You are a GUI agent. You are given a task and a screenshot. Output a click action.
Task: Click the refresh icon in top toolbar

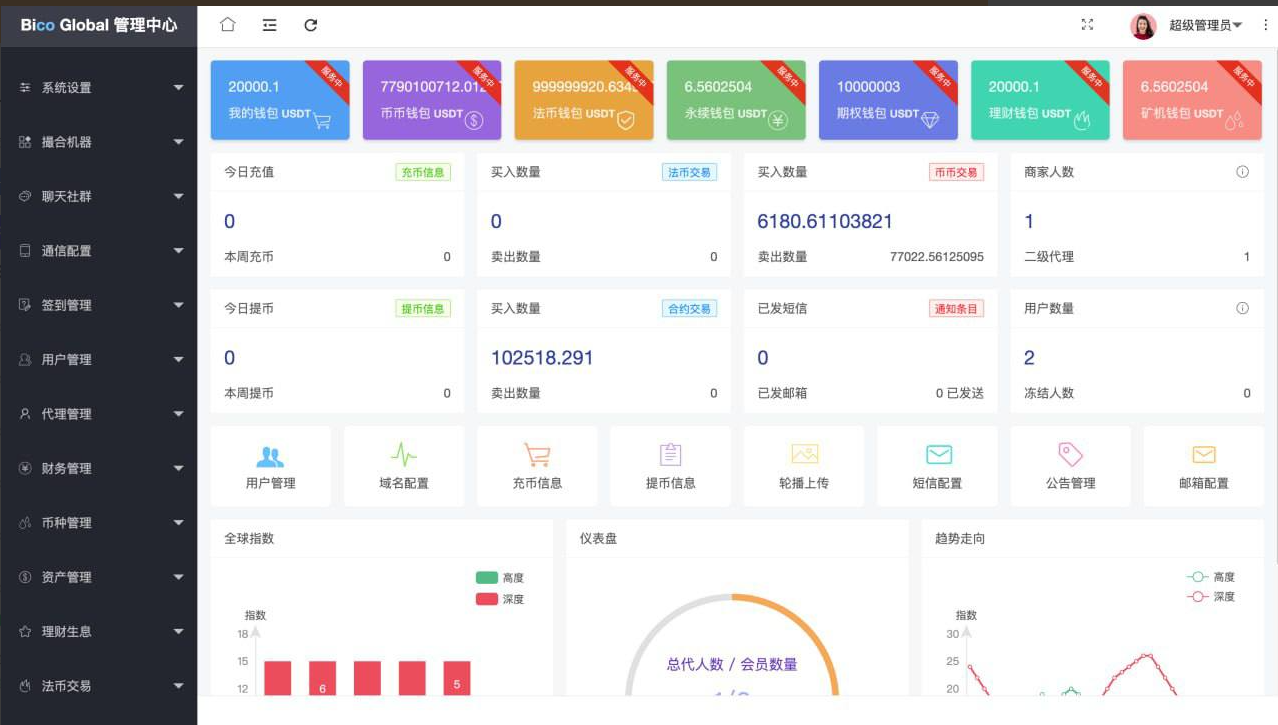pyautogui.click(x=311, y=25)
